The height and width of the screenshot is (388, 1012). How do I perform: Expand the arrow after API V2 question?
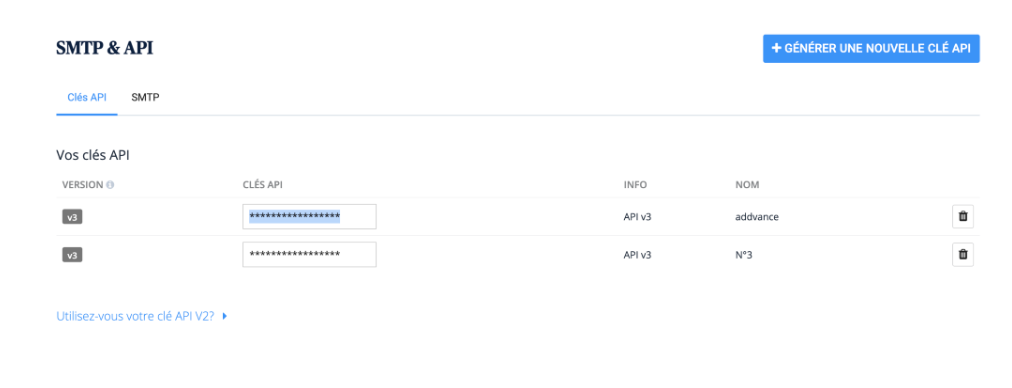[225, 317]
